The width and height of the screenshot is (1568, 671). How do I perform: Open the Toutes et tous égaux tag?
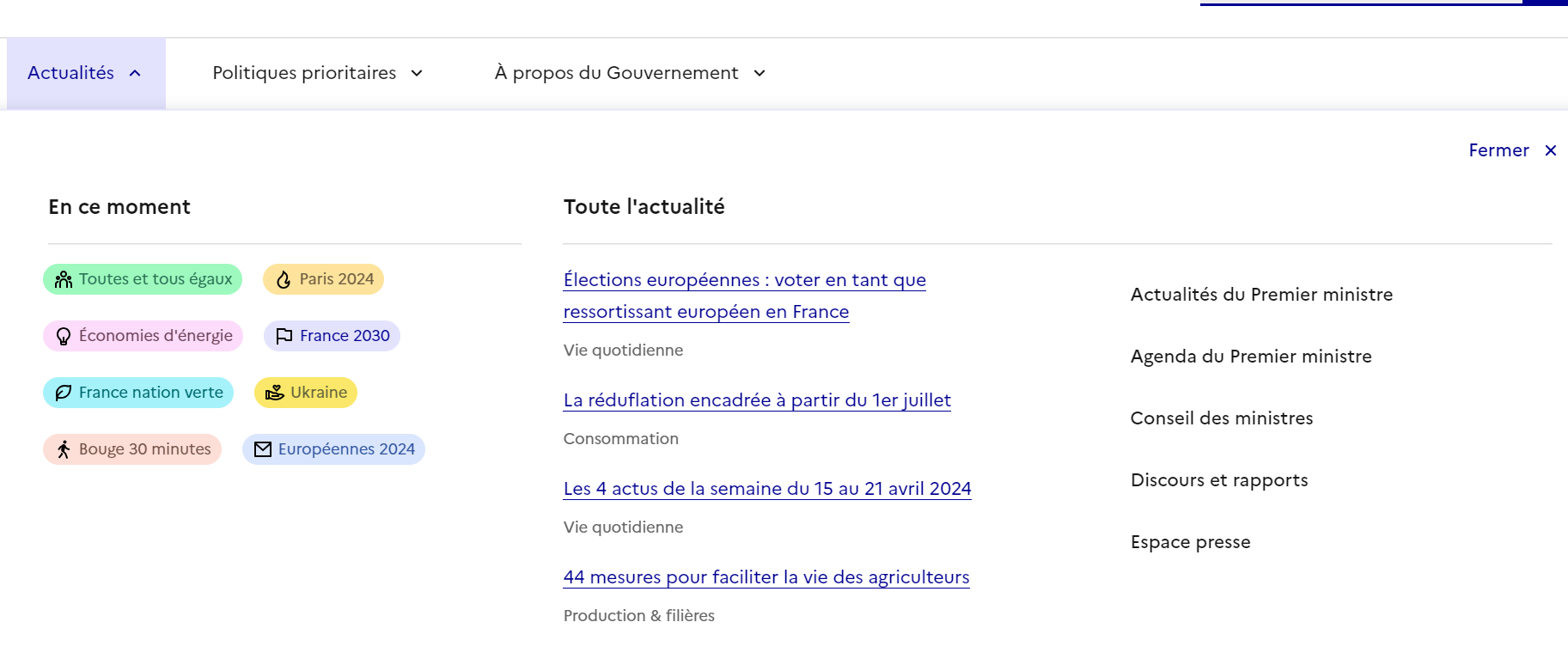143,279
